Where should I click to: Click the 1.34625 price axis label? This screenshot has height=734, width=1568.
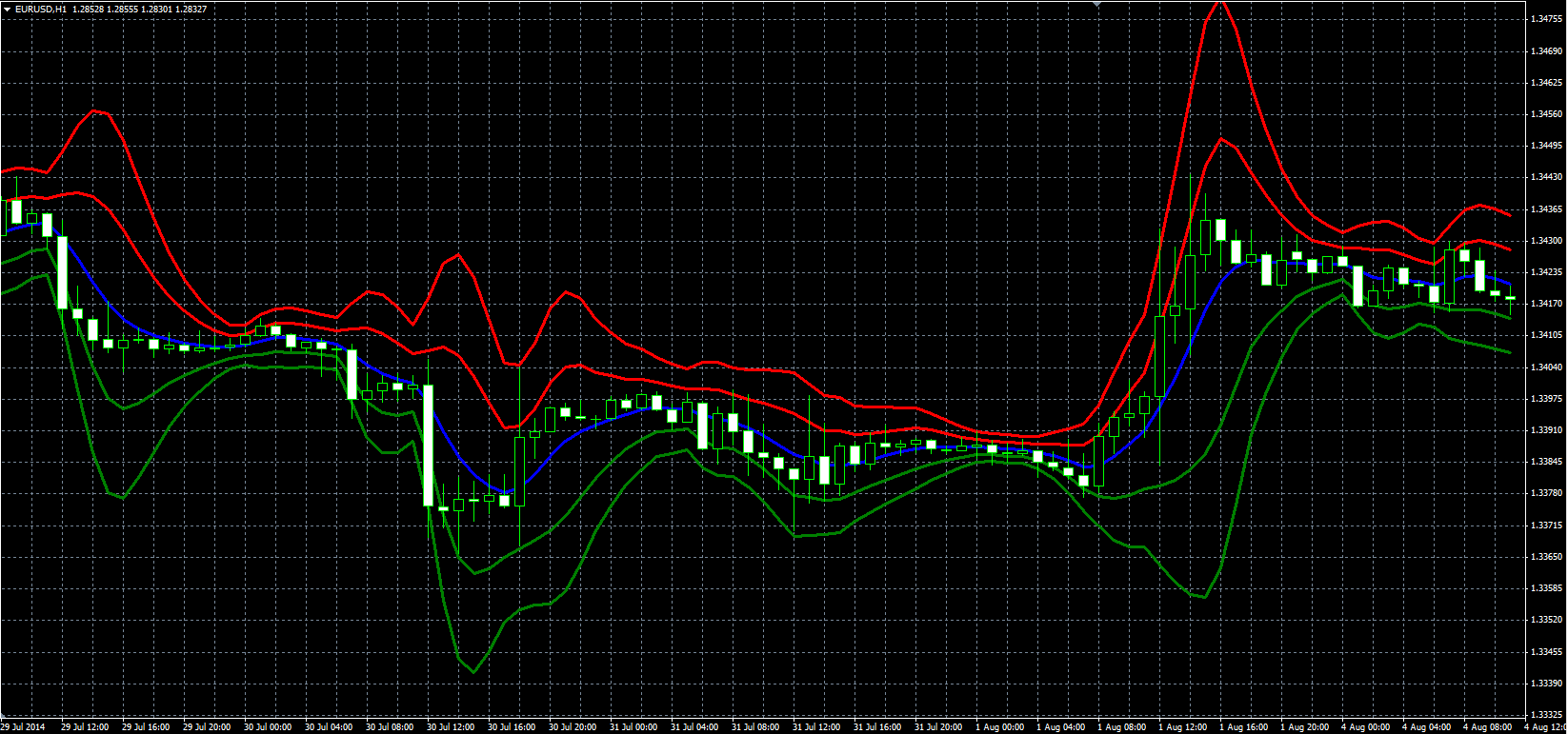tap(1547, 83)
